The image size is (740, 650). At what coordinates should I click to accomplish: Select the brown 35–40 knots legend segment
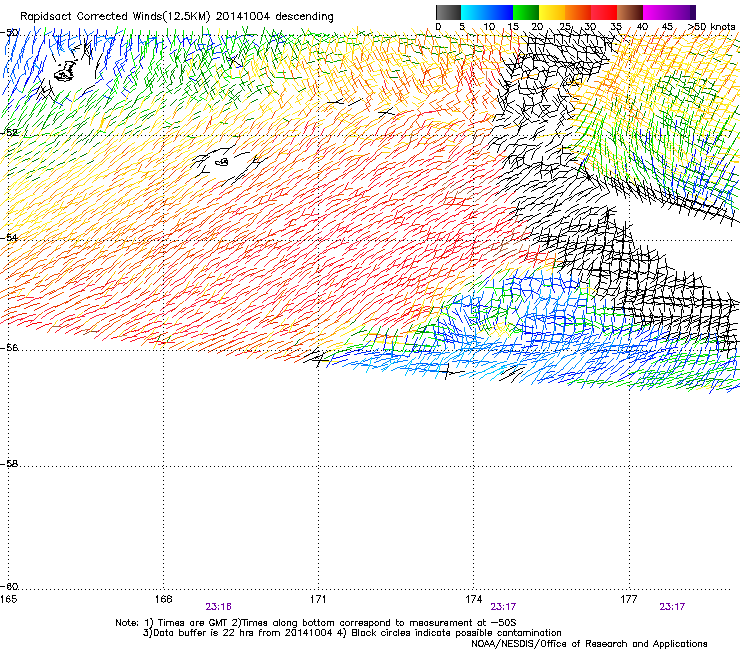coord(630,12)
